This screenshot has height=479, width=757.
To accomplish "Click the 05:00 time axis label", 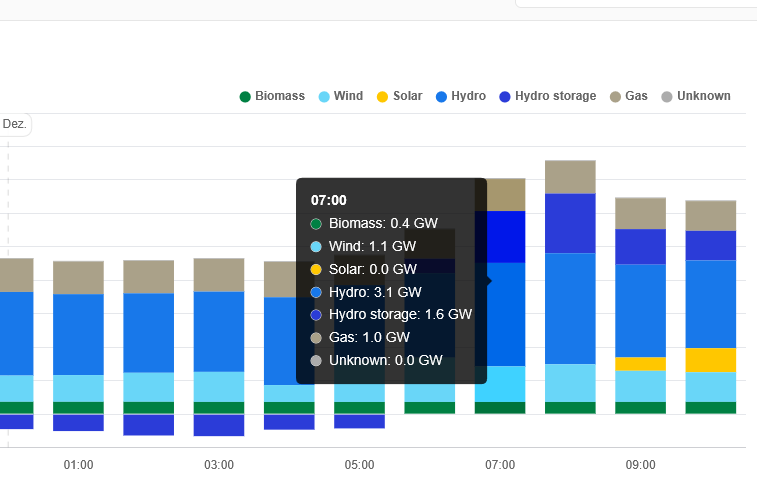I will click(x=359, y=465).
